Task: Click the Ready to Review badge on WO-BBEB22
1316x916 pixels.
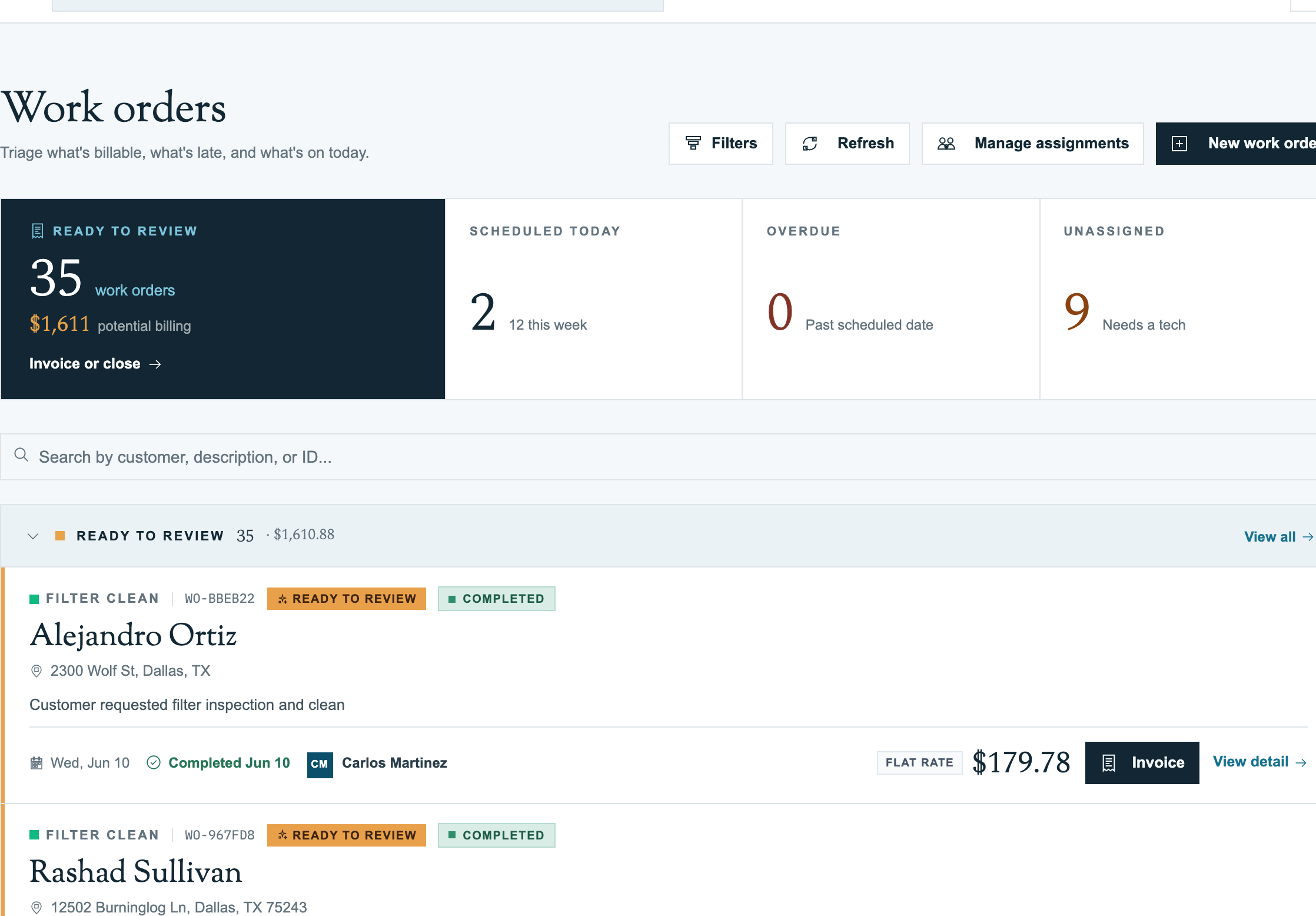Action: (347, 599)
